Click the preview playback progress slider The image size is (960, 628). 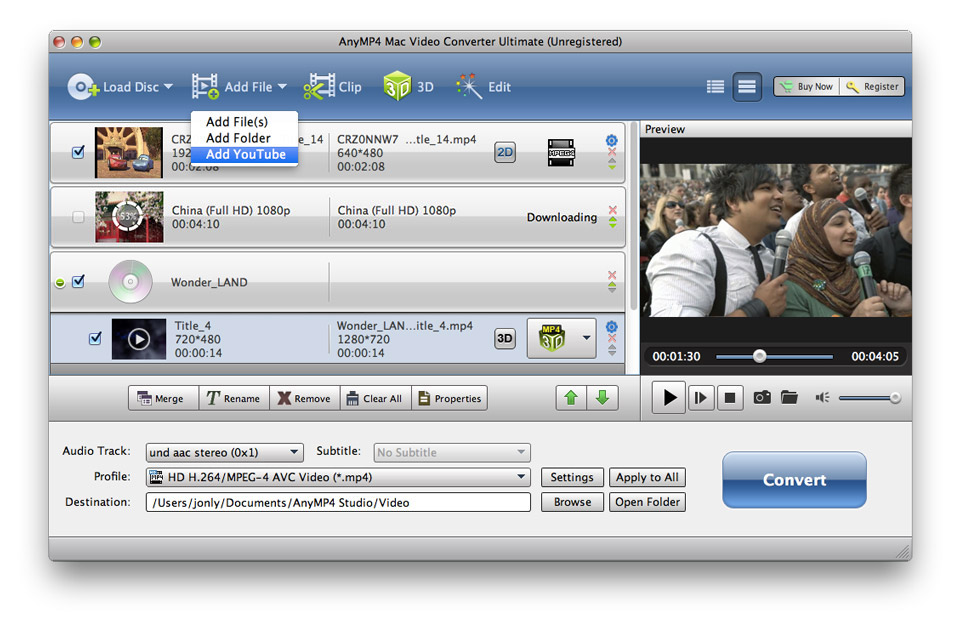tap(774, 356)
